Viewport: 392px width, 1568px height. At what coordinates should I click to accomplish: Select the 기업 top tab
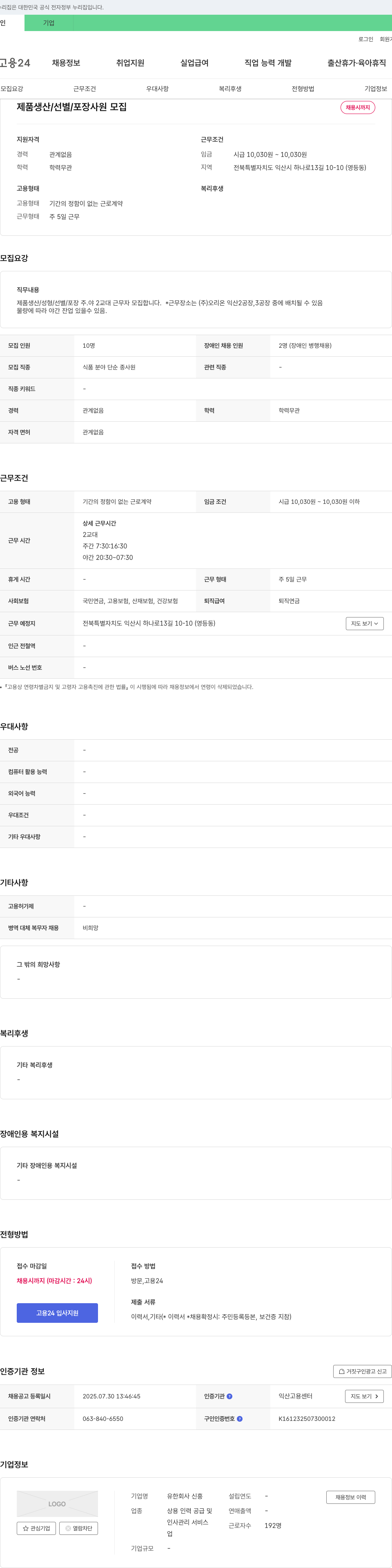point(49,22)
